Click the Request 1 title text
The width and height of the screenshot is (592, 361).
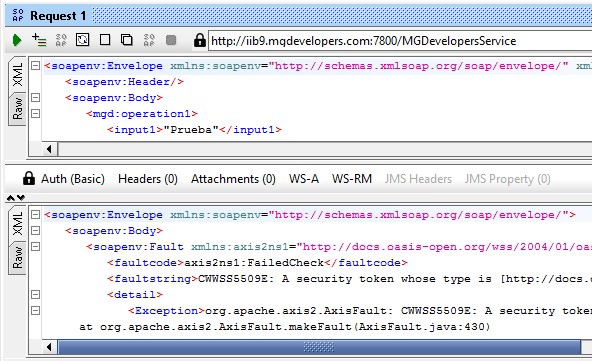[x=58, y=16]
